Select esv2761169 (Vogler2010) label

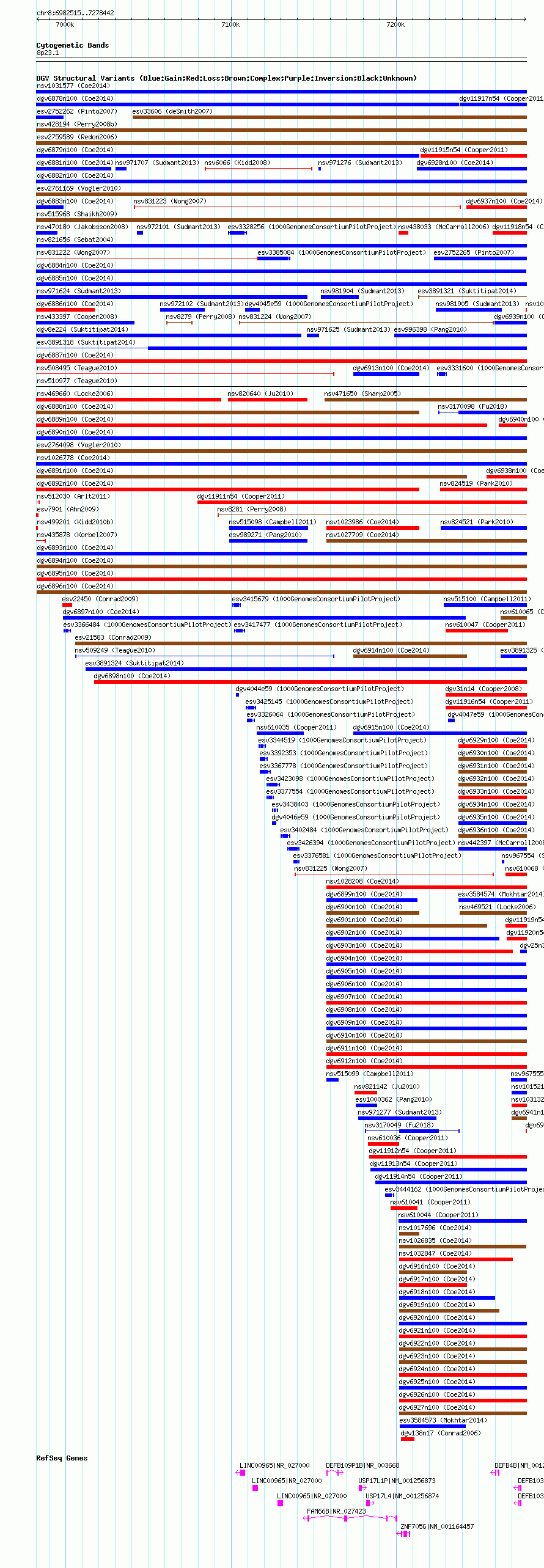pos(79,188)
